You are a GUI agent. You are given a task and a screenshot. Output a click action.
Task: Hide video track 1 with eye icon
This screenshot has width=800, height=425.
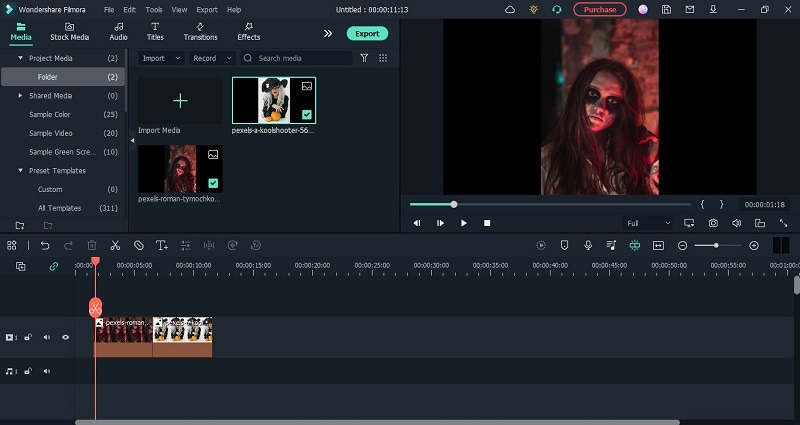(65, 337)
